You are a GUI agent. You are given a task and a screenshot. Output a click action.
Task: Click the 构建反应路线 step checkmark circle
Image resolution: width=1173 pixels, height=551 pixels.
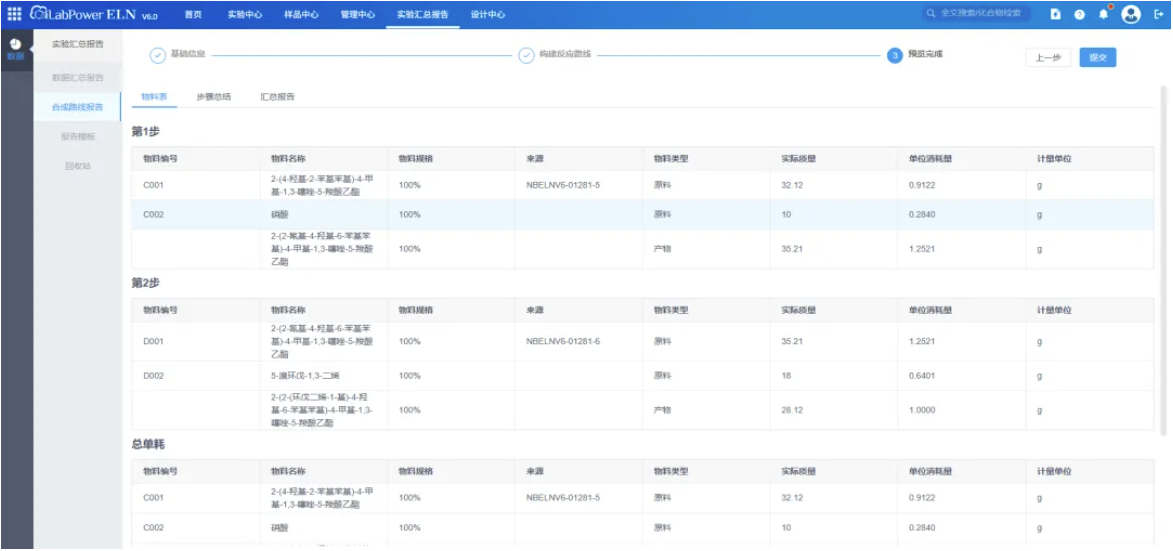point(526,55)
